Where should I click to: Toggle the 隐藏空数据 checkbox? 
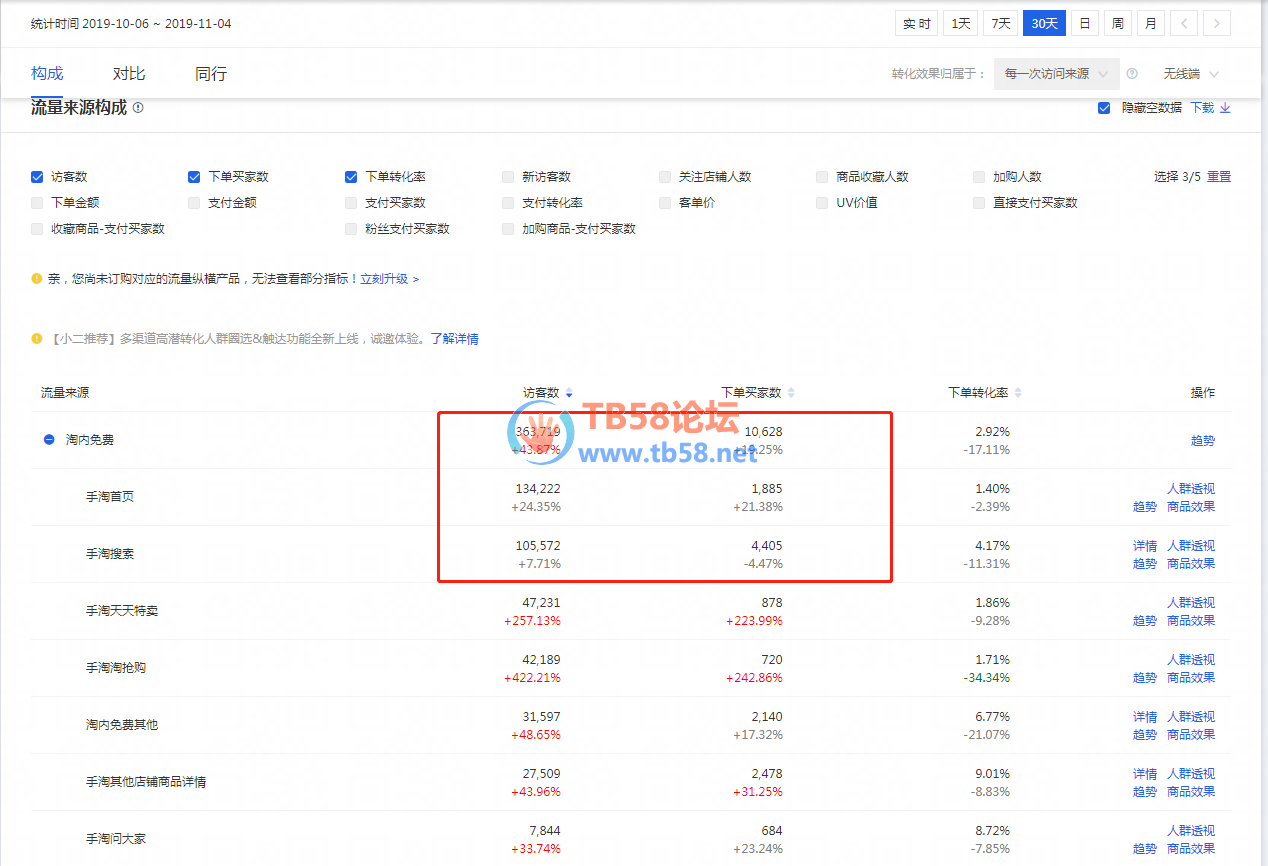tap(1104, 108)
